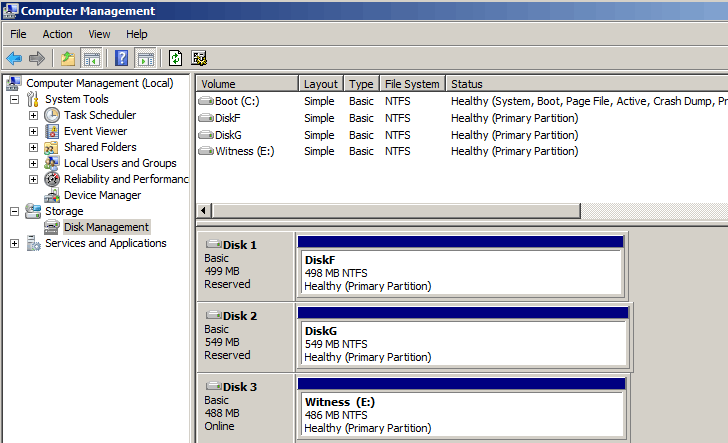The width and height of the screenshot is (728, 443).
Task: Sort by the Status column header
Action: 587,84
